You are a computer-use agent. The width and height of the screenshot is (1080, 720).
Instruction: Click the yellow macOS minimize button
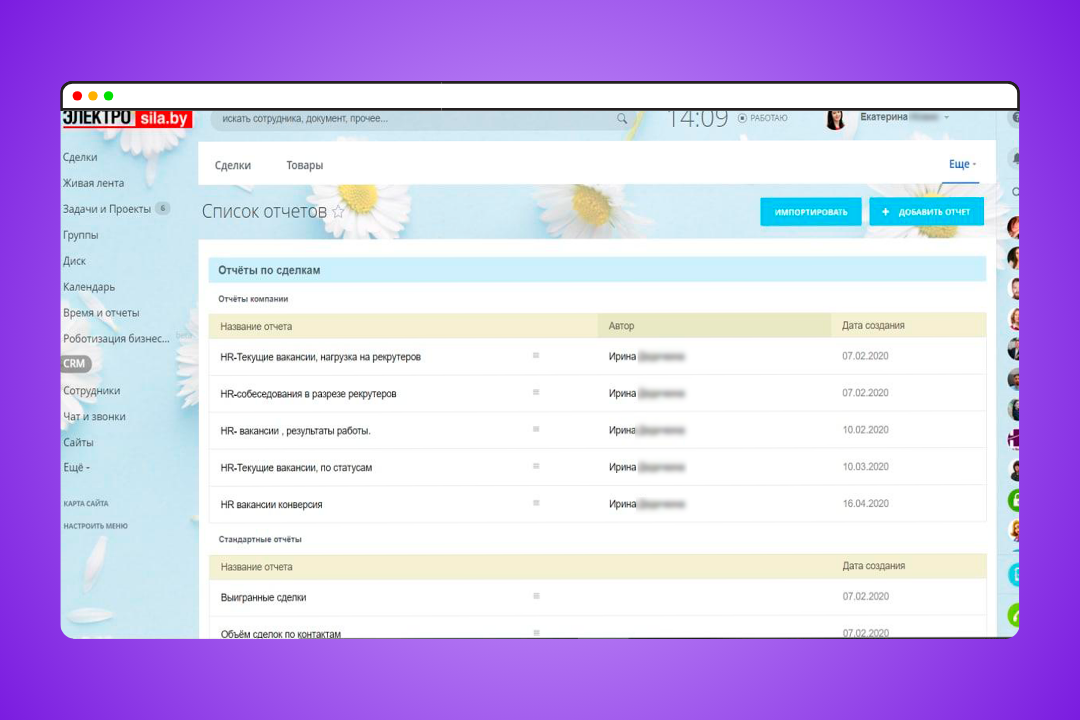click(x=92, y=96)
